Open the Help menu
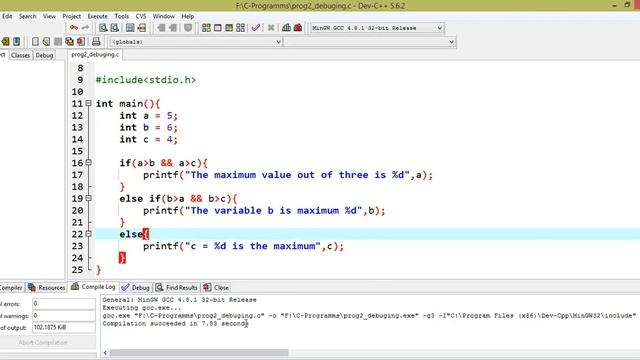Screen dimensions: 640x360 (x=187, y=16)
